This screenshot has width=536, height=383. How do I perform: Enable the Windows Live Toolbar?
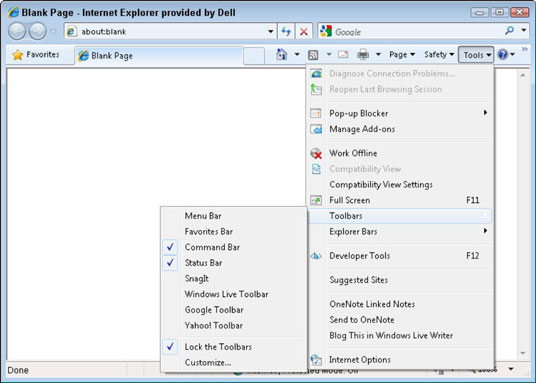234,294
